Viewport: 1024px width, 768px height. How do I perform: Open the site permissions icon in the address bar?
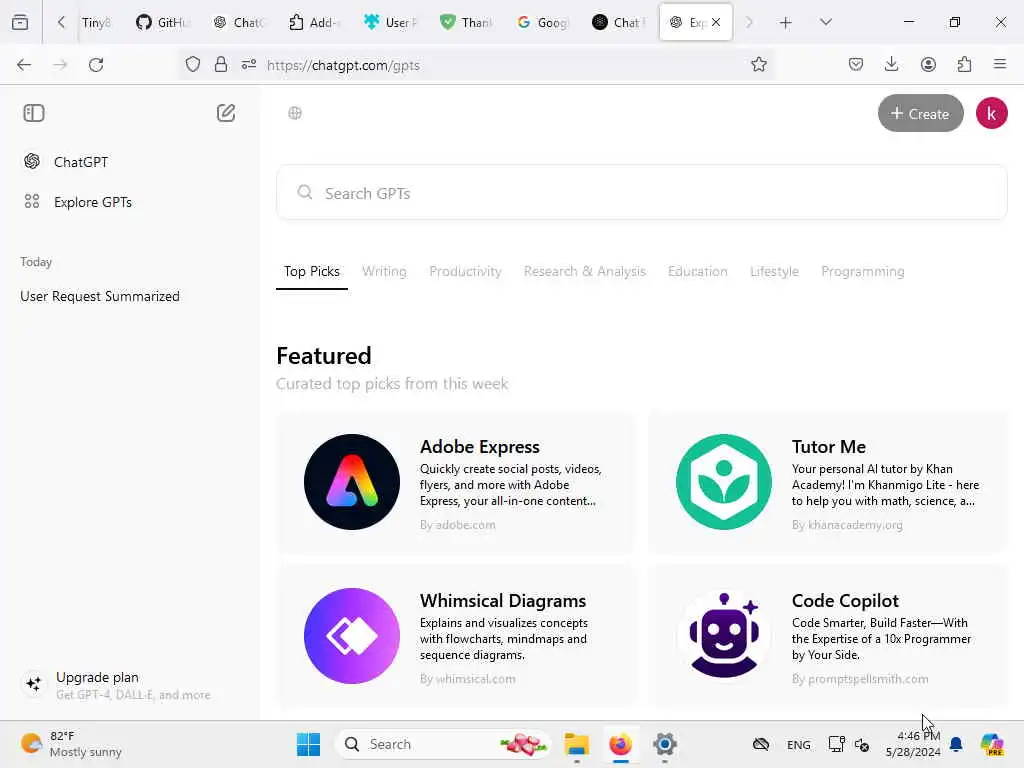249,65
